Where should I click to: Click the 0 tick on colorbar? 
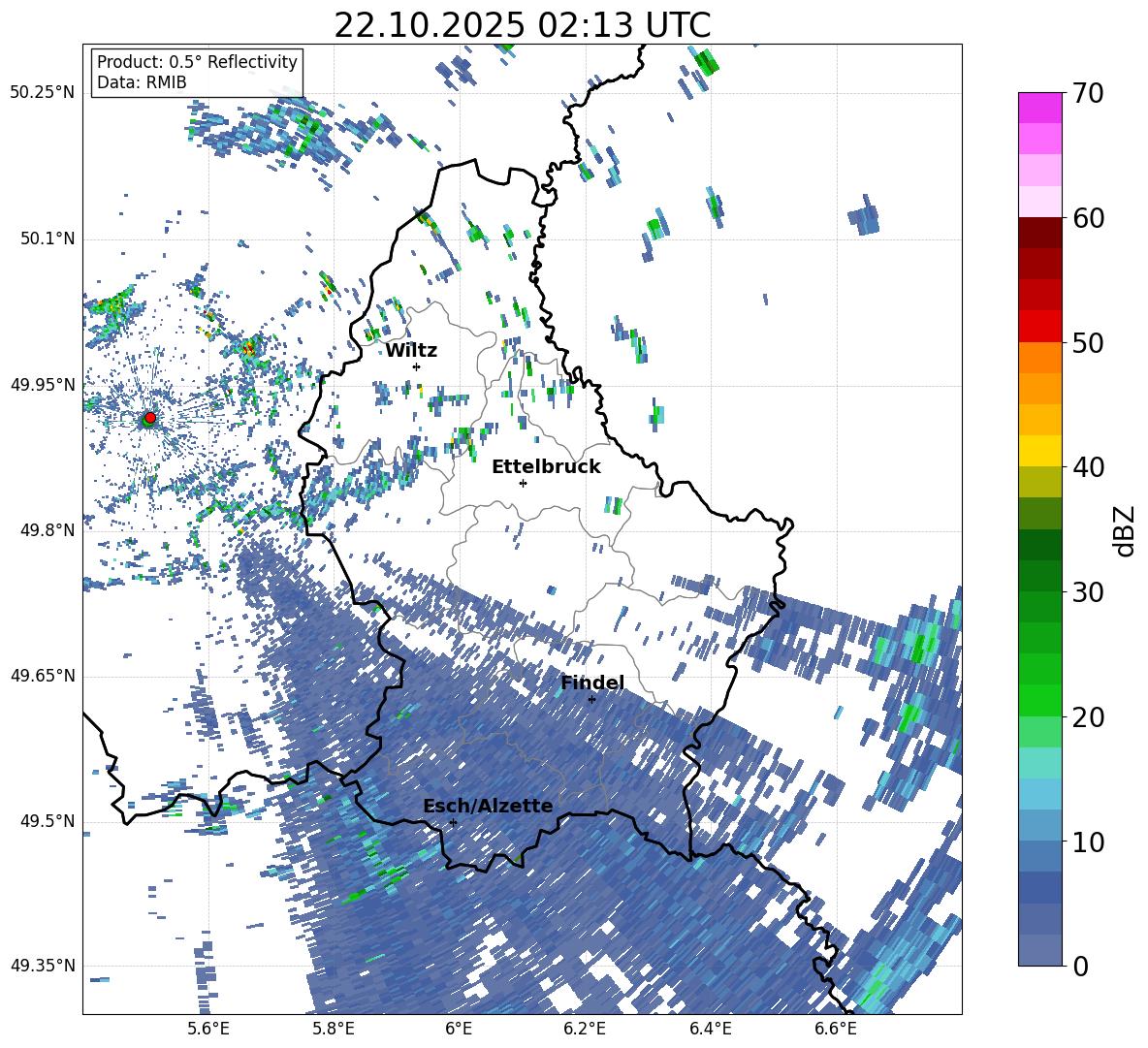pos(1080,966)
